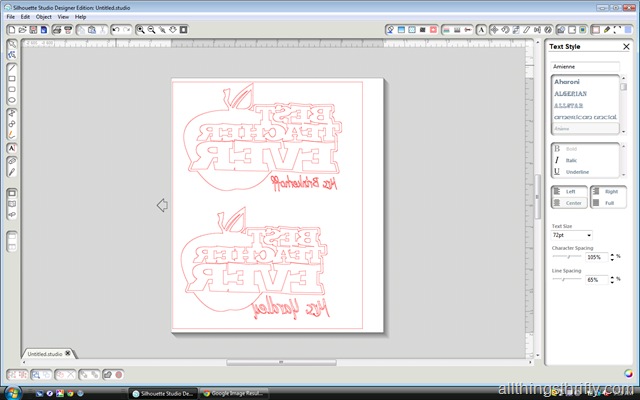Select the Draw a Polygon tool
Viewport: 640px width, 400px height.
coord(12,113)
